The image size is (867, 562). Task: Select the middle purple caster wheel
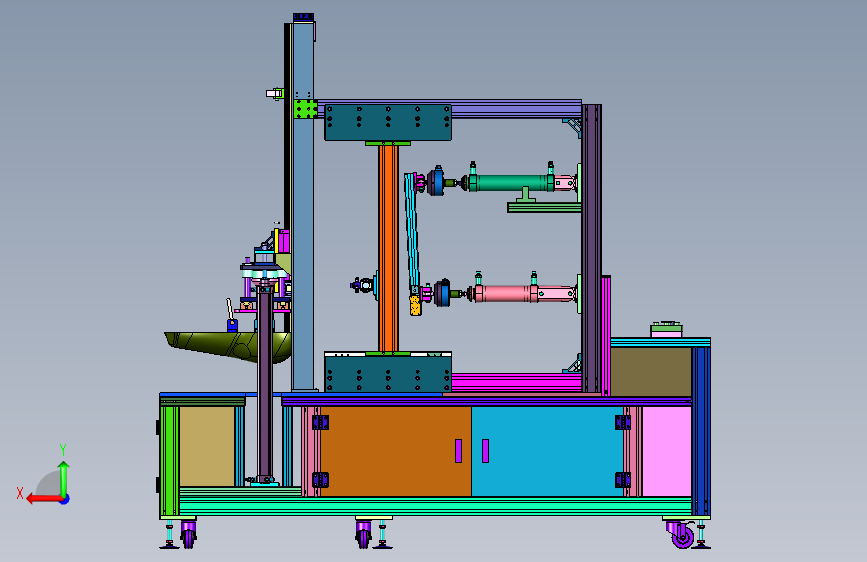[x=363, y=534]
